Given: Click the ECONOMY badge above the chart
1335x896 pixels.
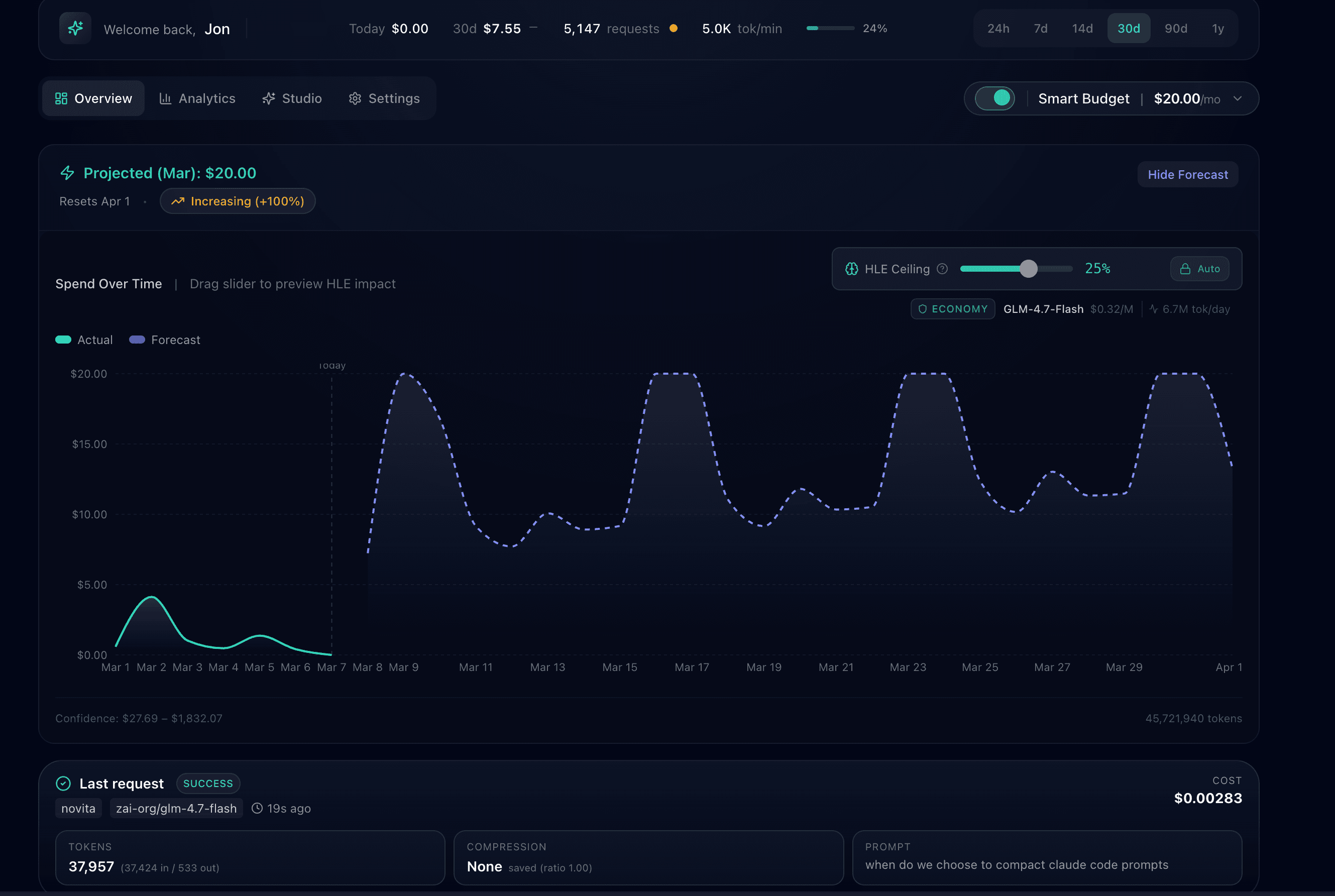Looking at the screenshot, I should click(952, 308).
